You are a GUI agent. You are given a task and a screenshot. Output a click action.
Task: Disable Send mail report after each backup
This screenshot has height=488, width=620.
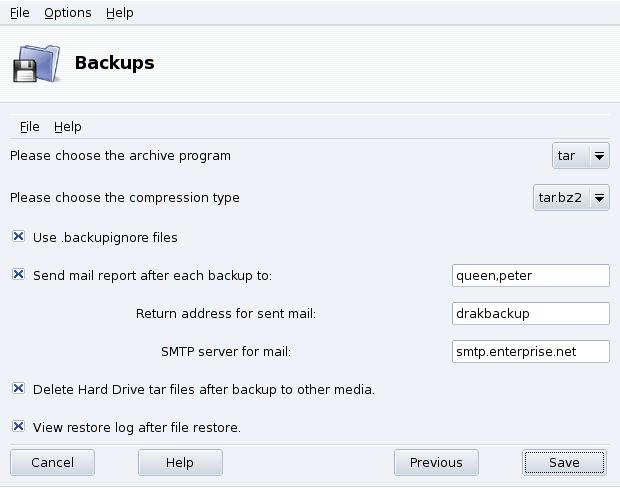tap(18, 274)
